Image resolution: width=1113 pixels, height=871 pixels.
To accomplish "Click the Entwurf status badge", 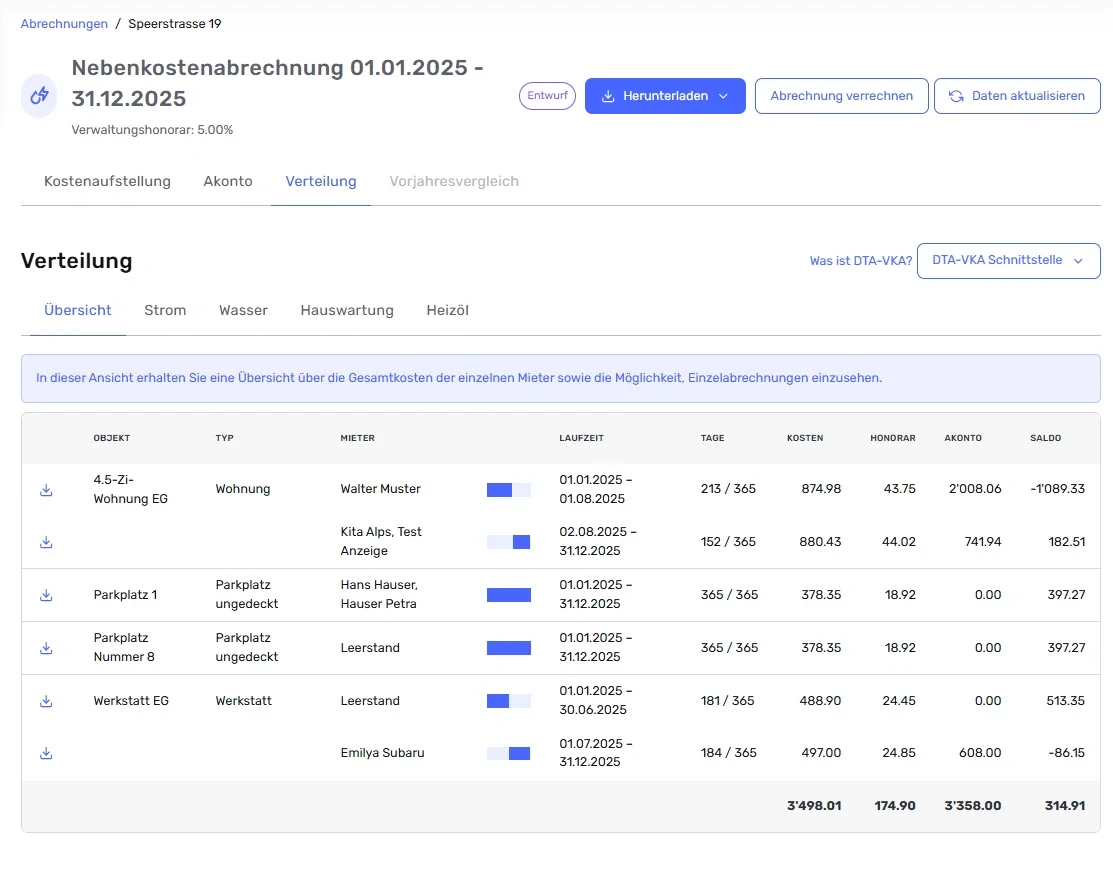I will coord(547,96).
